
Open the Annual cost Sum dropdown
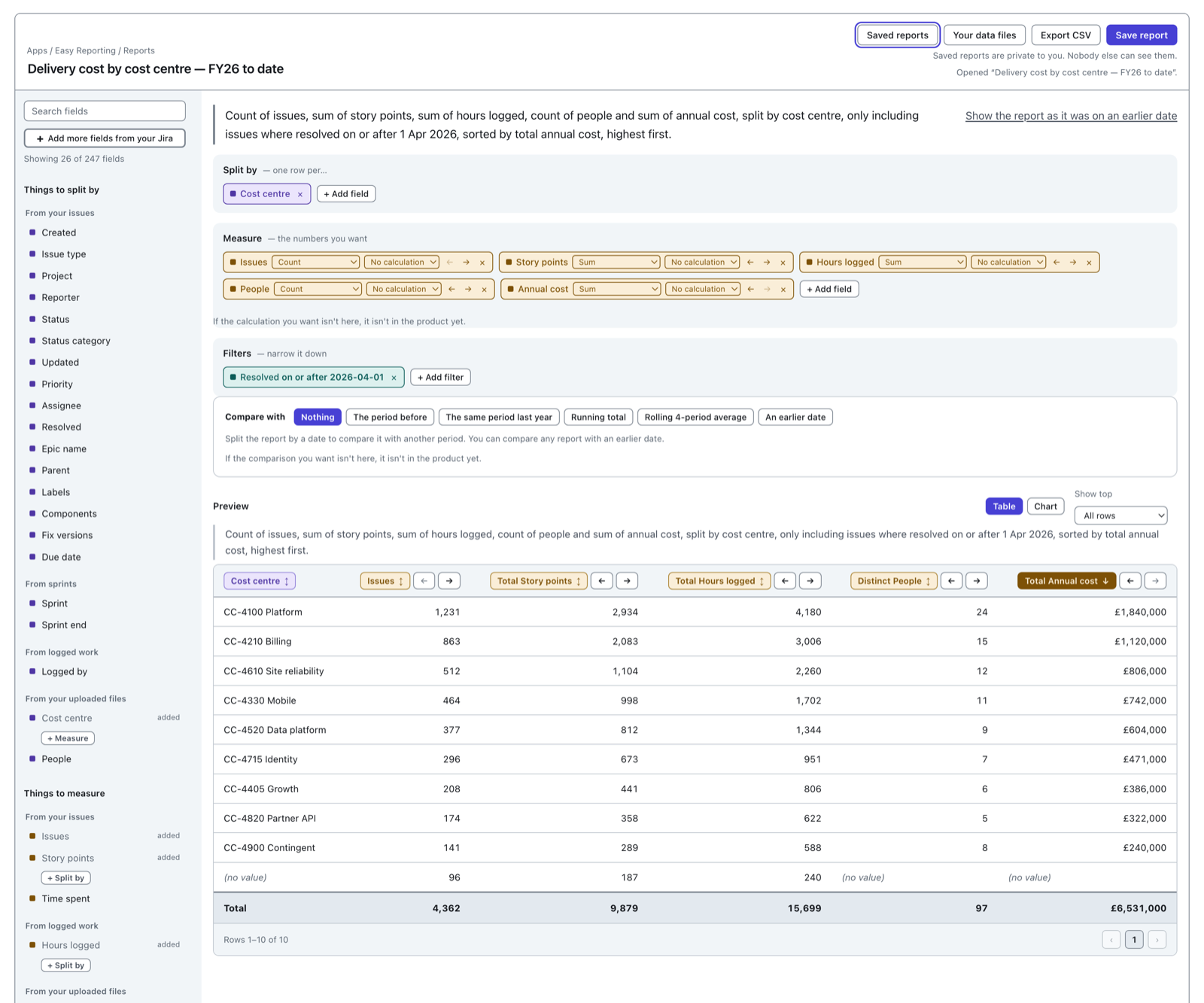pyautogui.click(x=617, y=289)
